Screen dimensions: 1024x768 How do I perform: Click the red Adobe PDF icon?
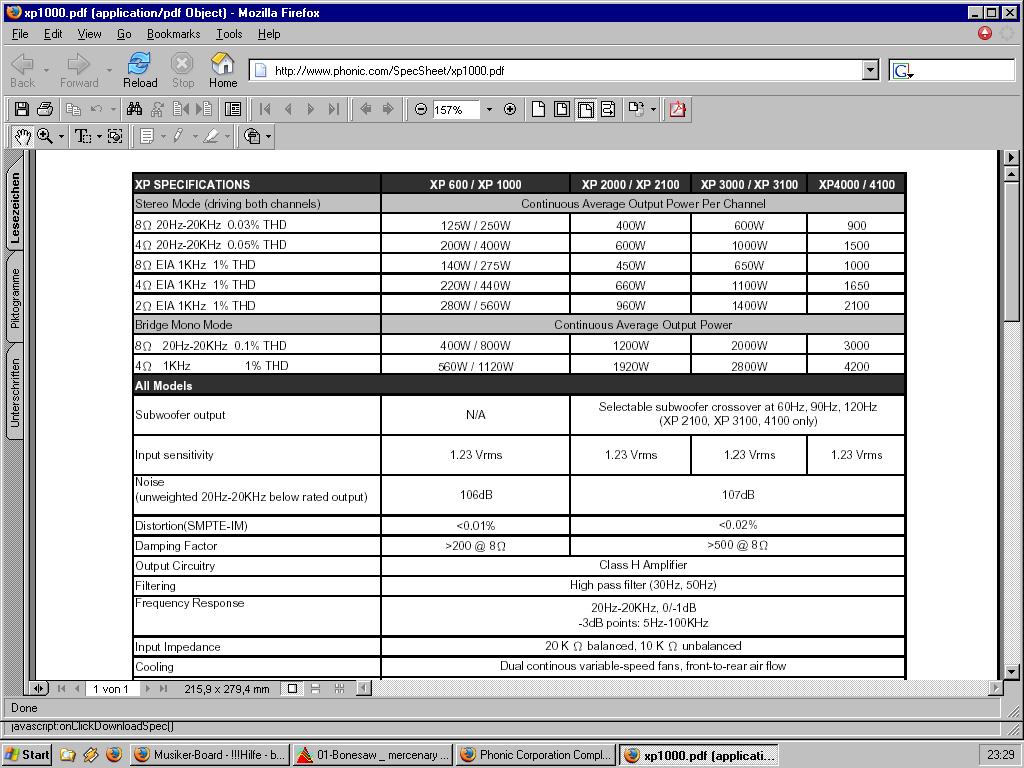[678, 109]
